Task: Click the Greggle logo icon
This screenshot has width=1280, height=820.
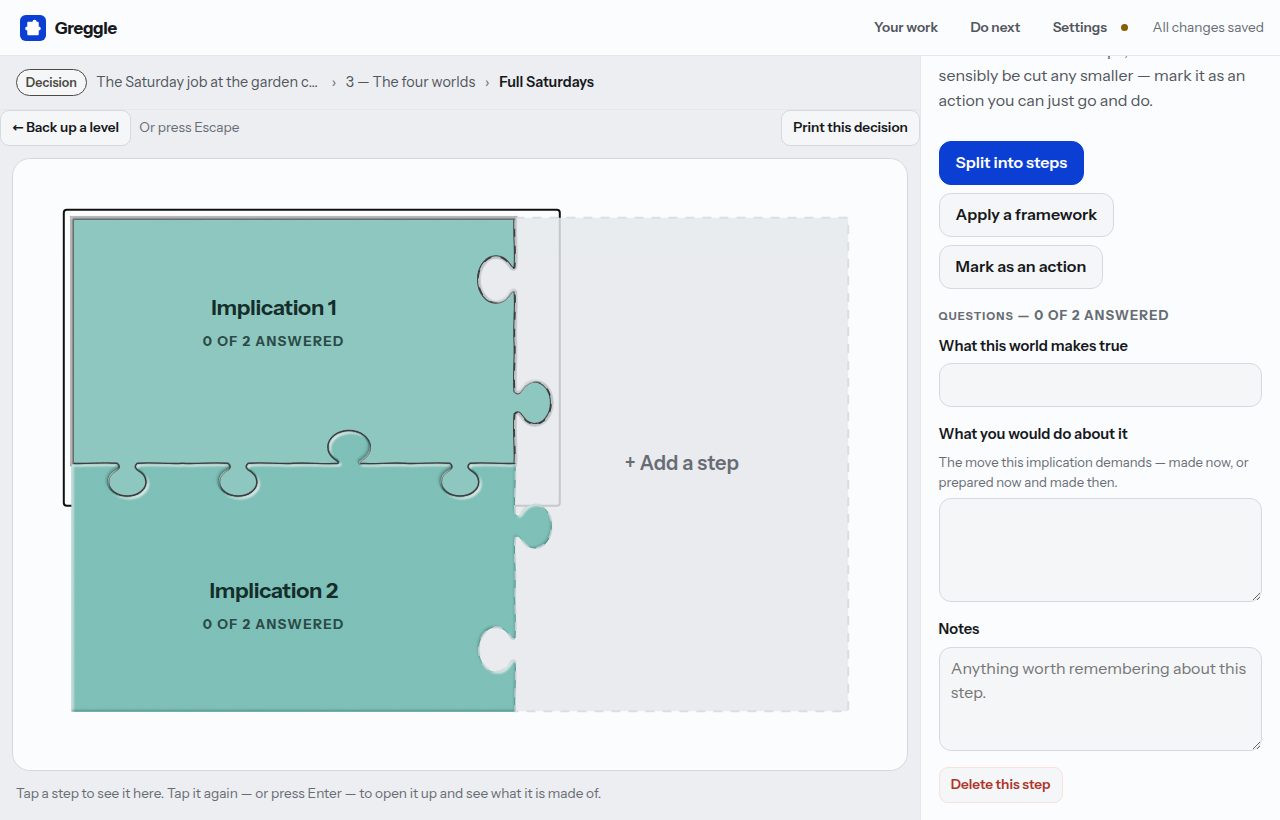Action: click(x=33, y=28)
